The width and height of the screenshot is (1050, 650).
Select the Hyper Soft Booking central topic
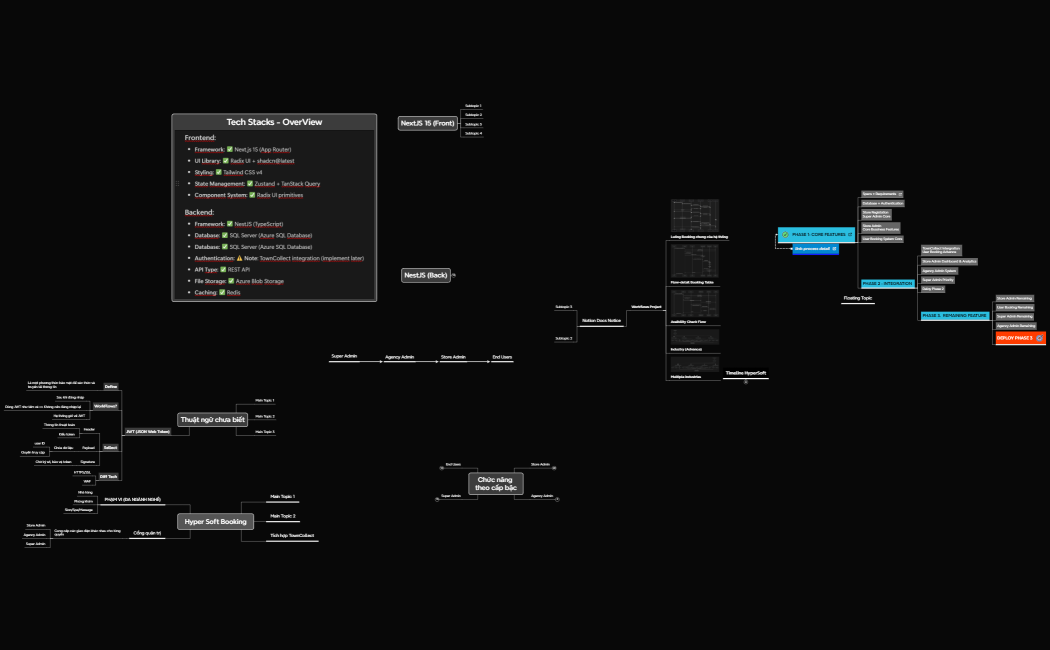[215, 521]
